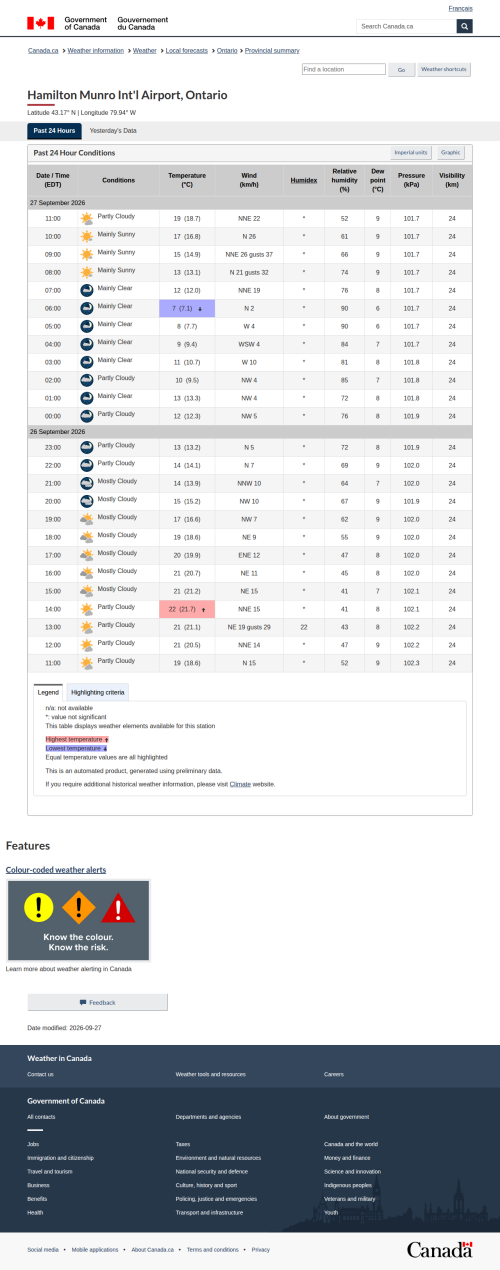Open the Local forecasts breadcrumb link
500x1270 pixels.
(186, 50)
